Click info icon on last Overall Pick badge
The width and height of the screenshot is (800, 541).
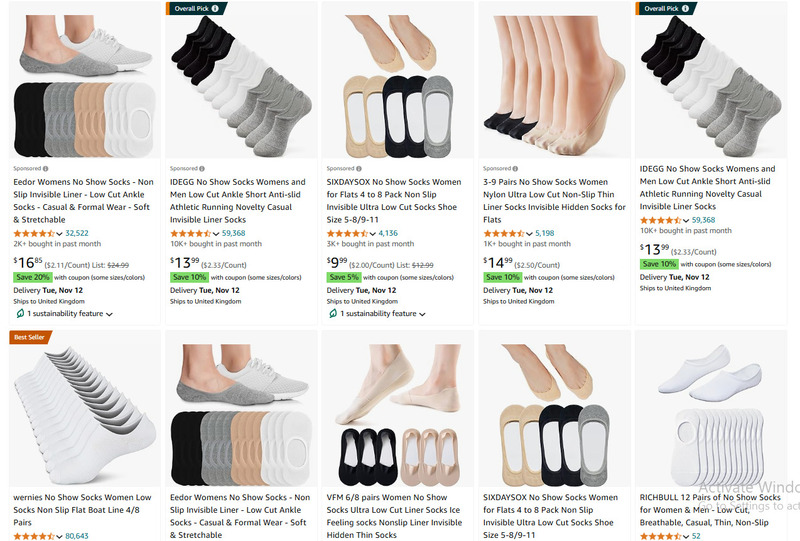[685, 8]
